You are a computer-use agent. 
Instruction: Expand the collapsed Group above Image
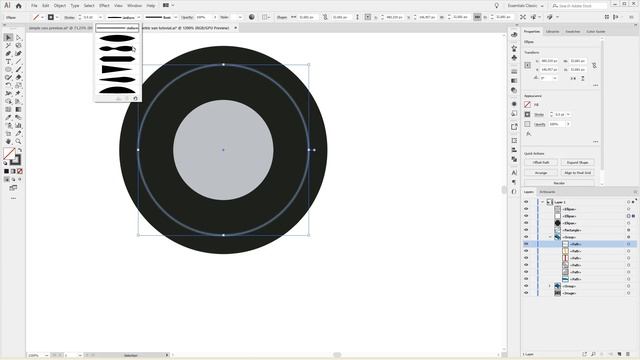[550, 286]
